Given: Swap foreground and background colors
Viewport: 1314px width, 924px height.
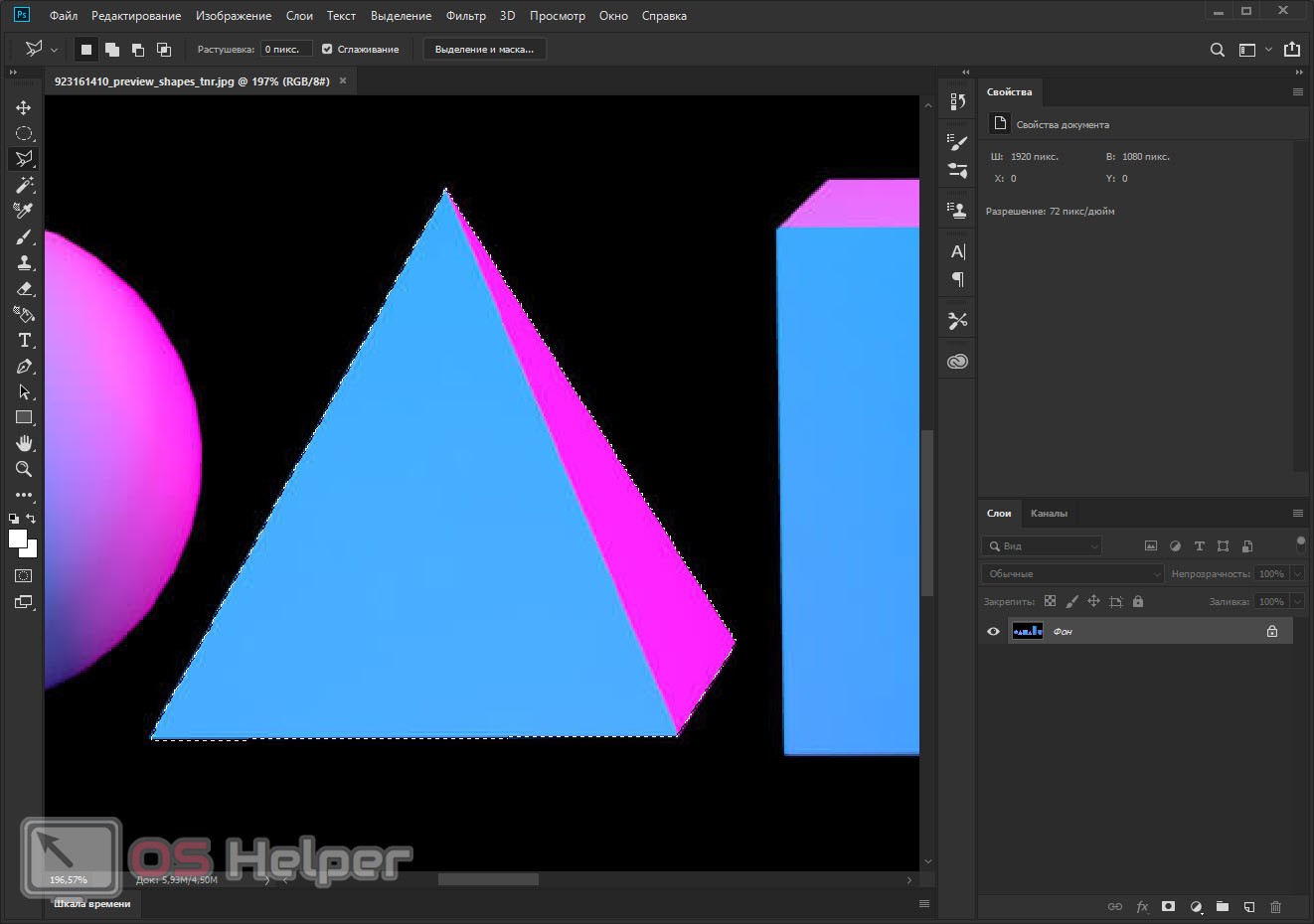Looking at the screenshot, I should pos(32,519).
